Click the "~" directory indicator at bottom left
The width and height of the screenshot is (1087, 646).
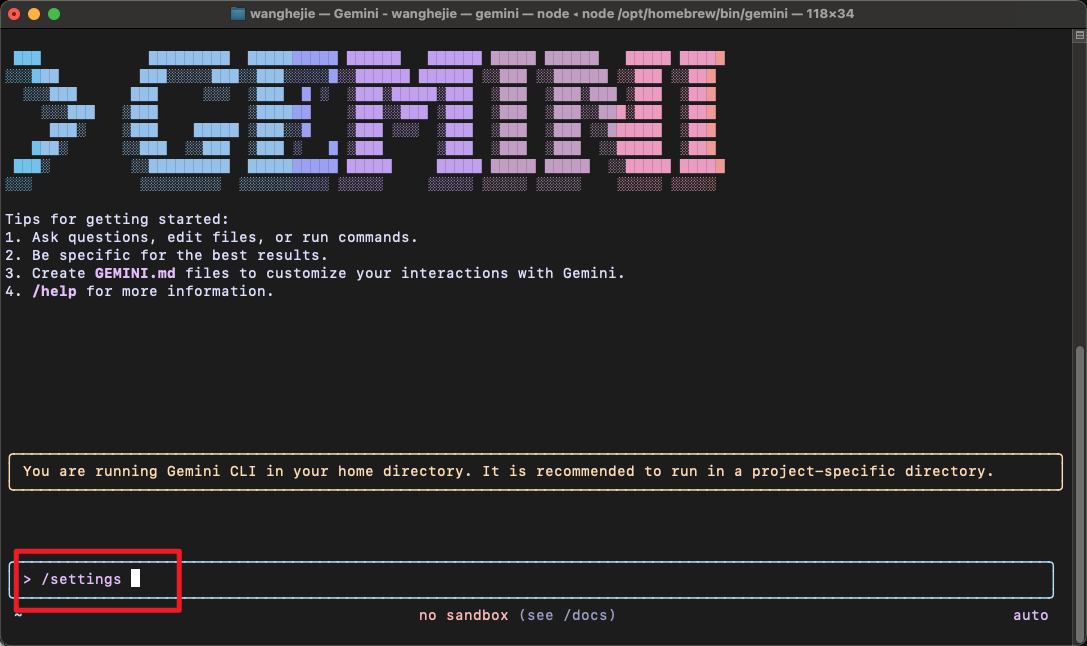point(17,615)
